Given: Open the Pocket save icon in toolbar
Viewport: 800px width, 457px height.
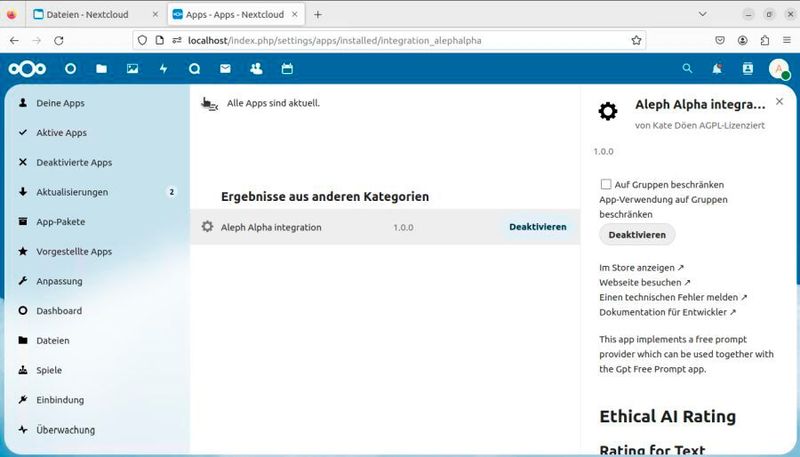Looking at the screenshot, I should click(720, 40).
